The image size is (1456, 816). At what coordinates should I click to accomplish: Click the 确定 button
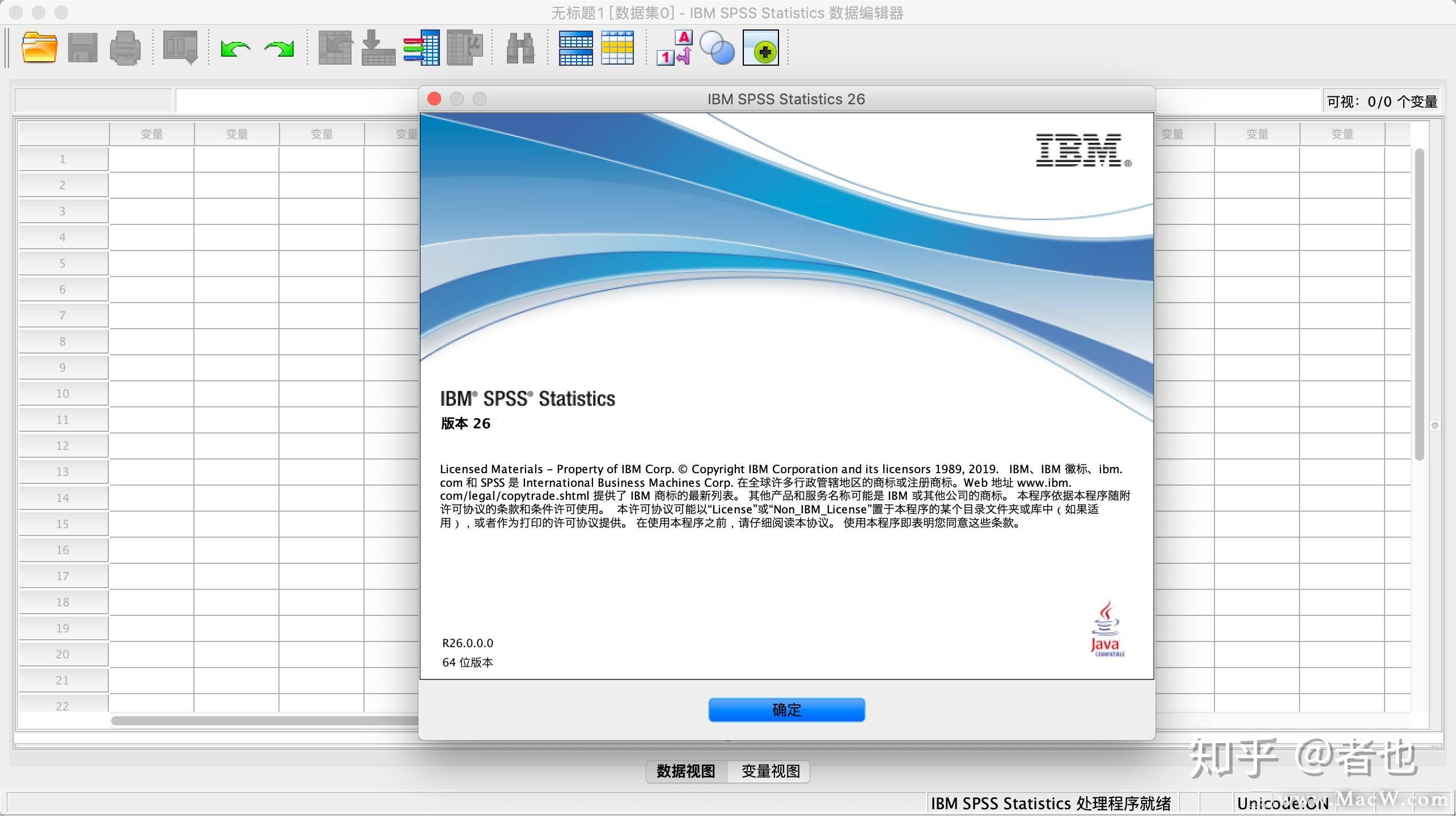tap(786, 709)
